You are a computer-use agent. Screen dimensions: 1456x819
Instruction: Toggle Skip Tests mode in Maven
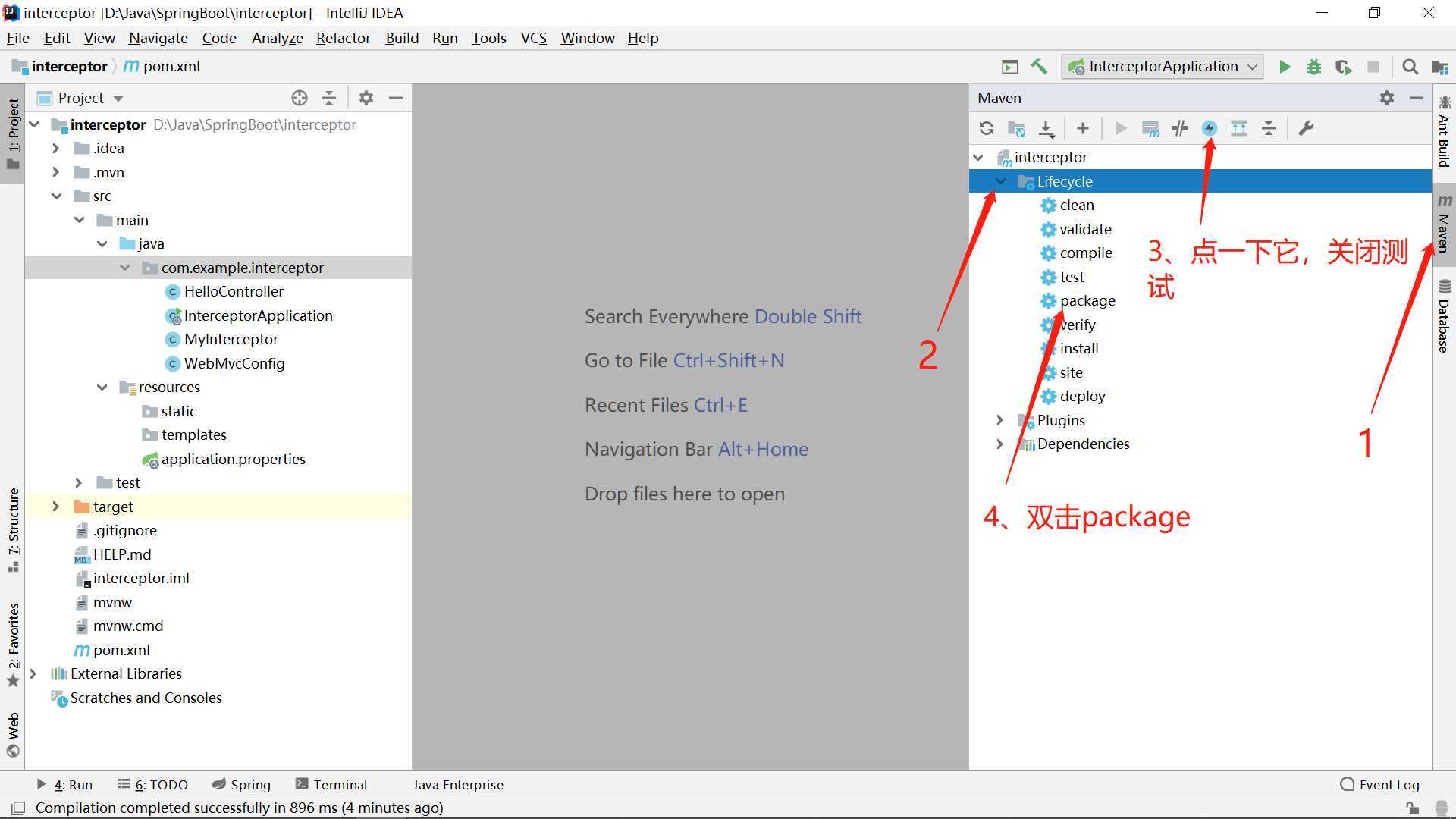[1210, 128]
